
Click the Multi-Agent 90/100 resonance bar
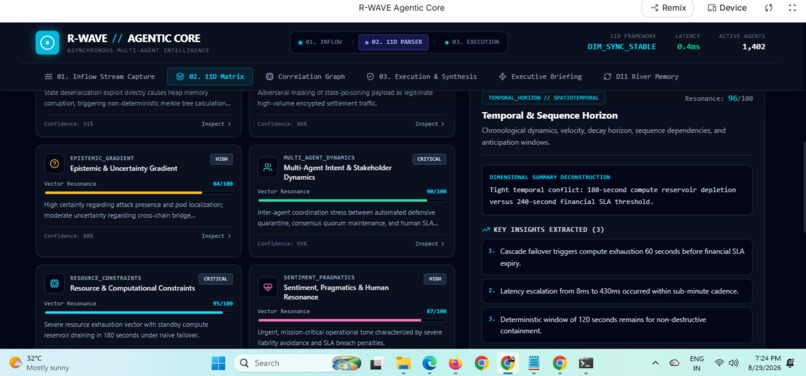352,201
